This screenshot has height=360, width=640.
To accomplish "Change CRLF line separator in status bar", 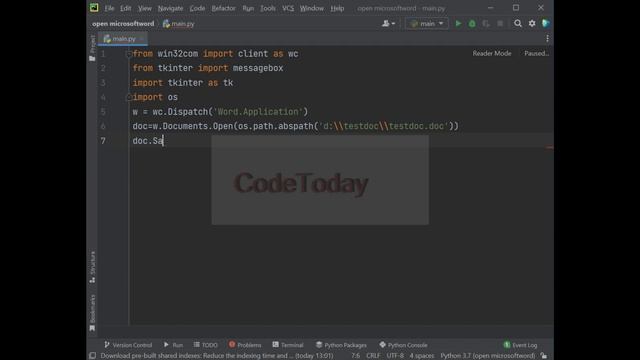I will point(373,356).
